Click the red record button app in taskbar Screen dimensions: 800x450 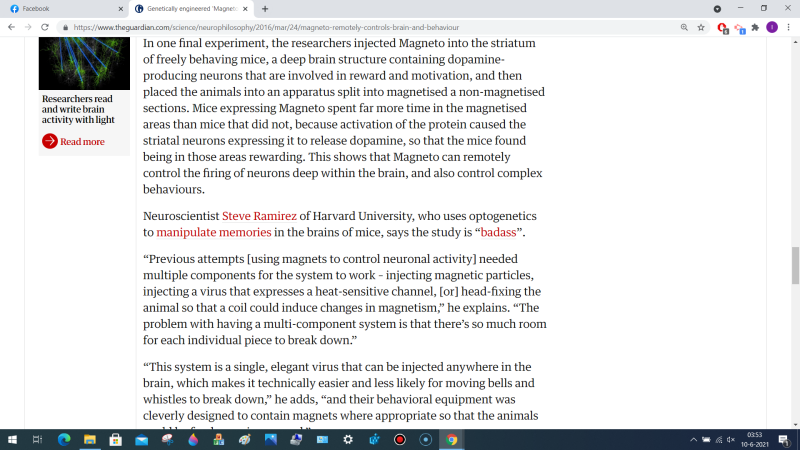[399, 440]
